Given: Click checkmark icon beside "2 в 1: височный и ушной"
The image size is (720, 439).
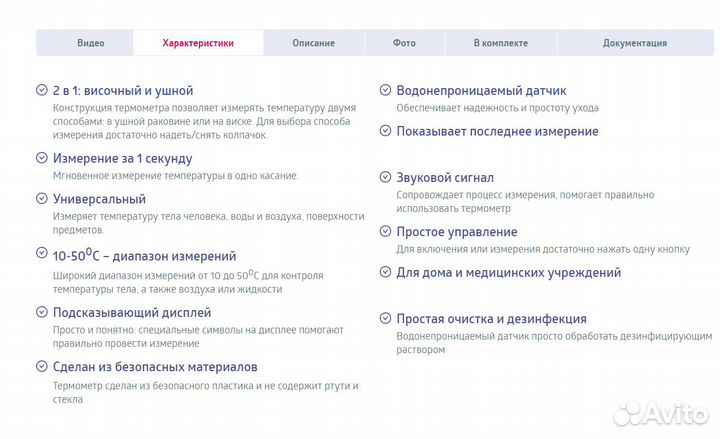Looking at the screenshot, I should coord(41,90).
